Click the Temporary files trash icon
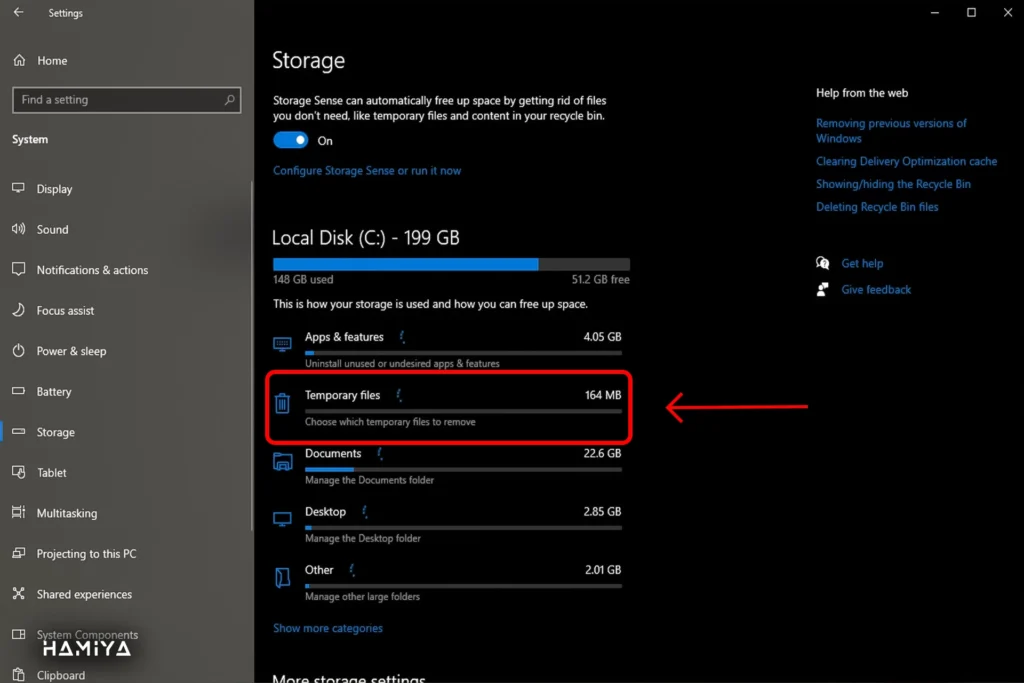This screenshot has width=1024, height=683. 283,403
